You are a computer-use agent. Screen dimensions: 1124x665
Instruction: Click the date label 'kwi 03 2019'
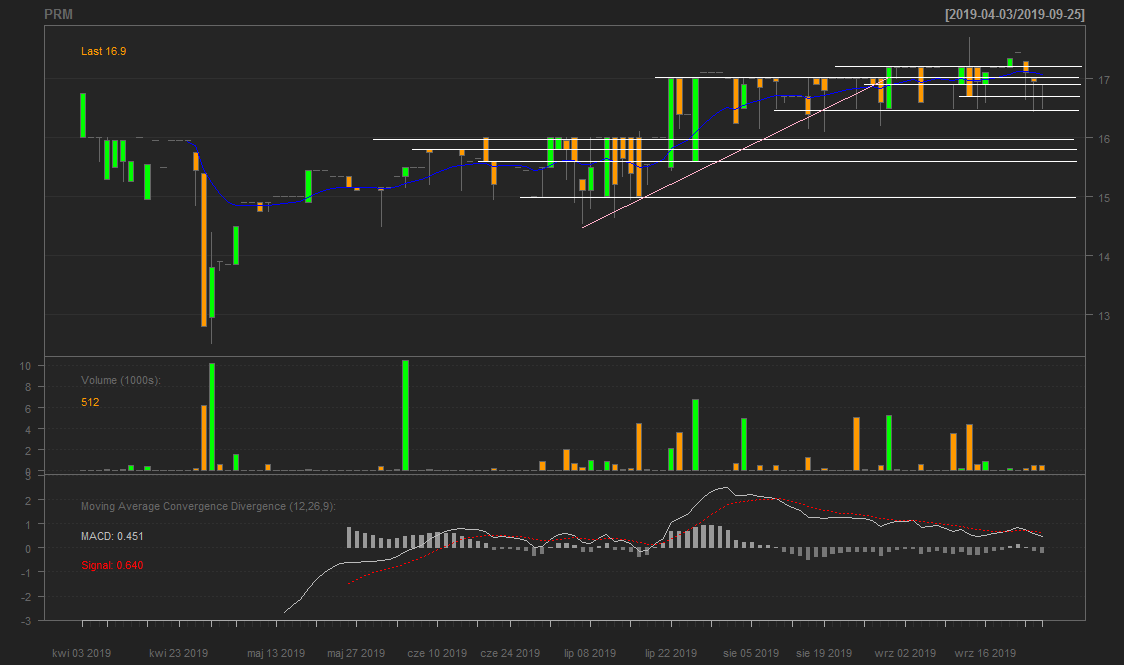(82, 654)
